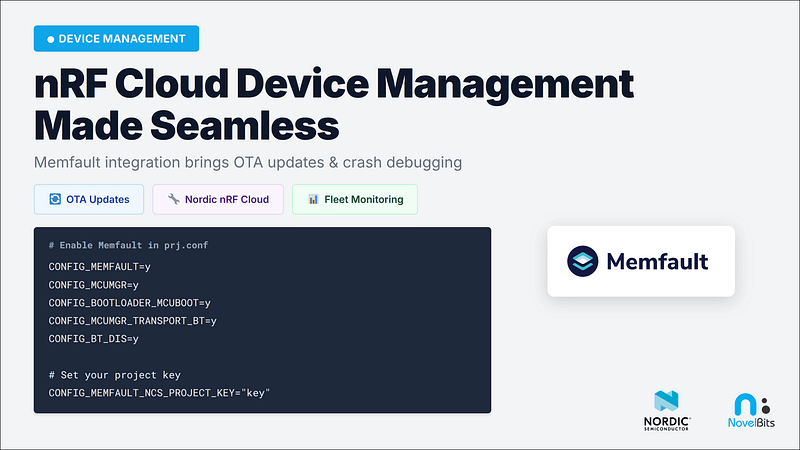Click the OTA Updates refresh icon
The width and height of the screenshot is (800, 450).
pos(55,199)
